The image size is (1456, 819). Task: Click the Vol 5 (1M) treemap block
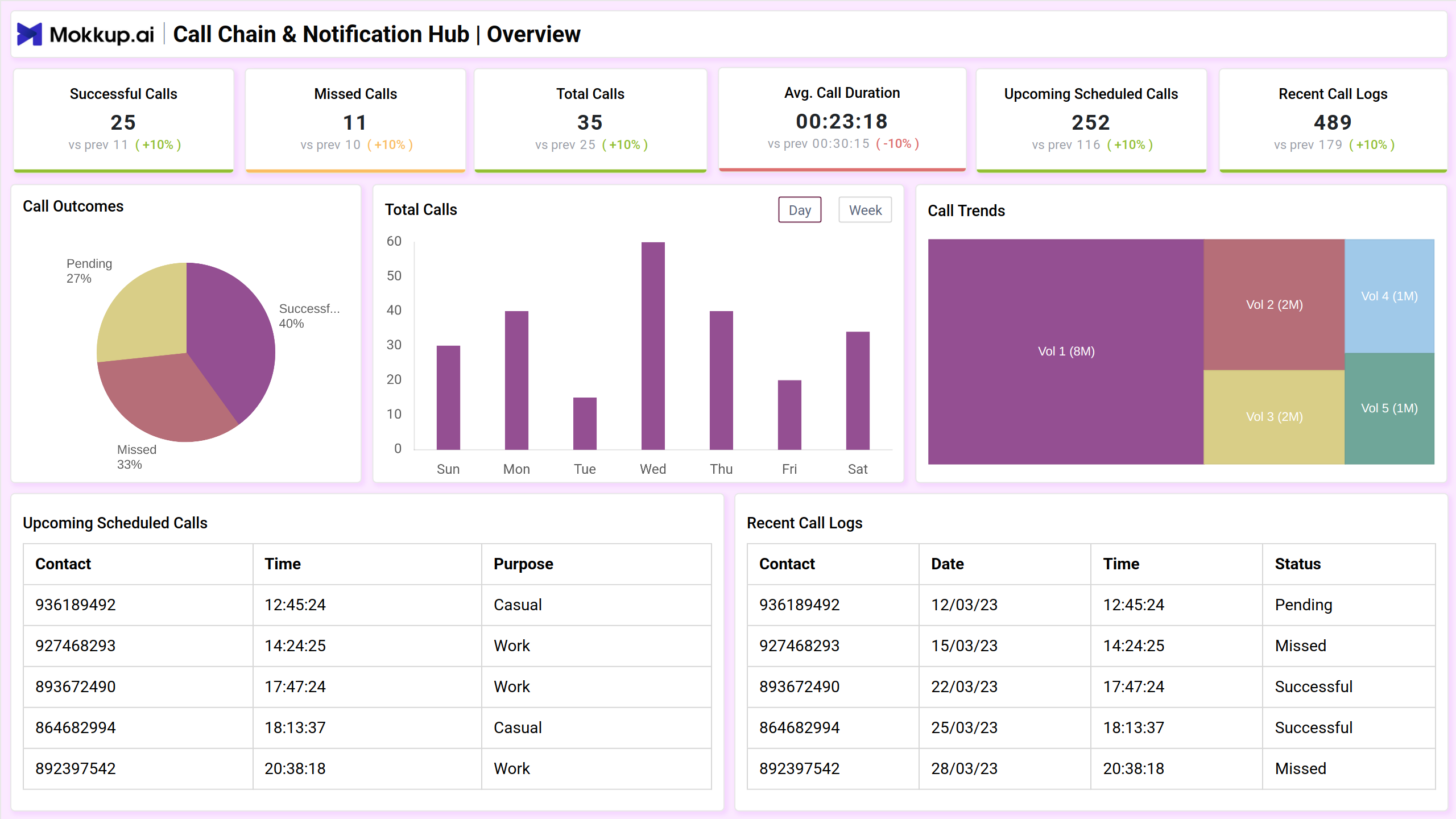pyautogui.click(x=1389, y=408)
